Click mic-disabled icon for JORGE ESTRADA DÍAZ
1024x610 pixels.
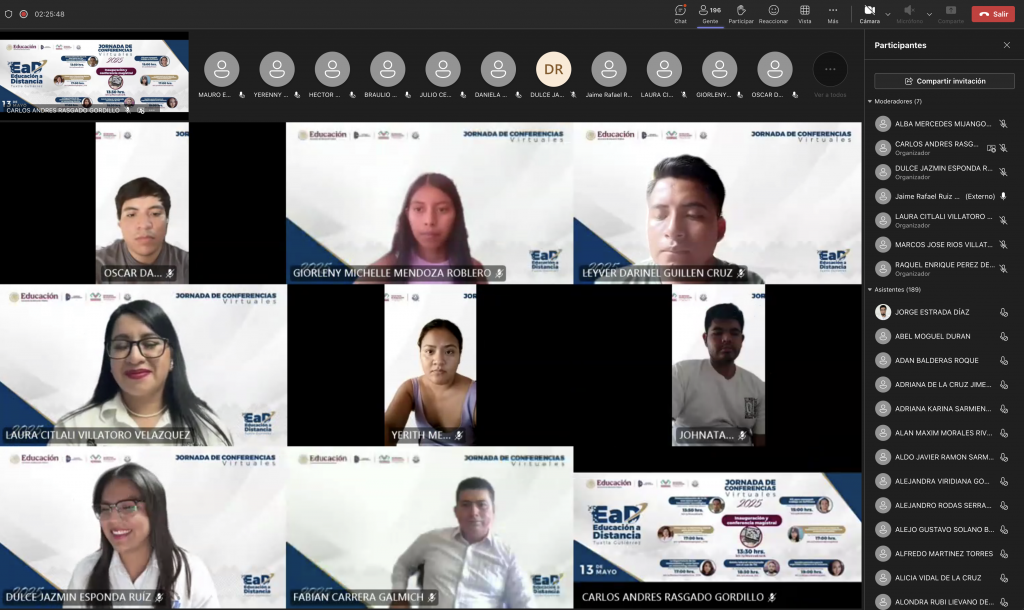click(x=1003, y=312)
